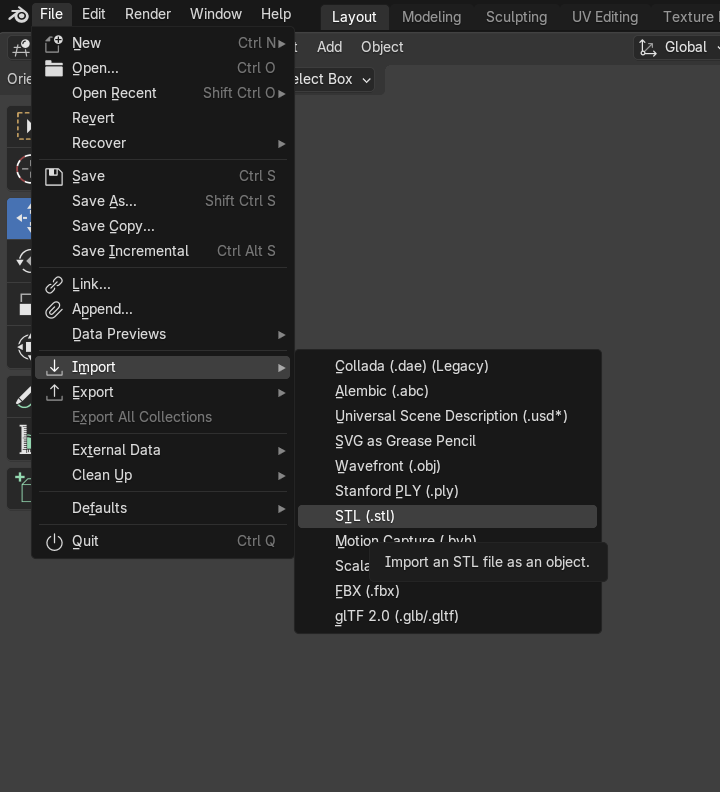Click the Save floppy disk icon
The height and width of the screenshot is (792, 720).
[54, 176]
